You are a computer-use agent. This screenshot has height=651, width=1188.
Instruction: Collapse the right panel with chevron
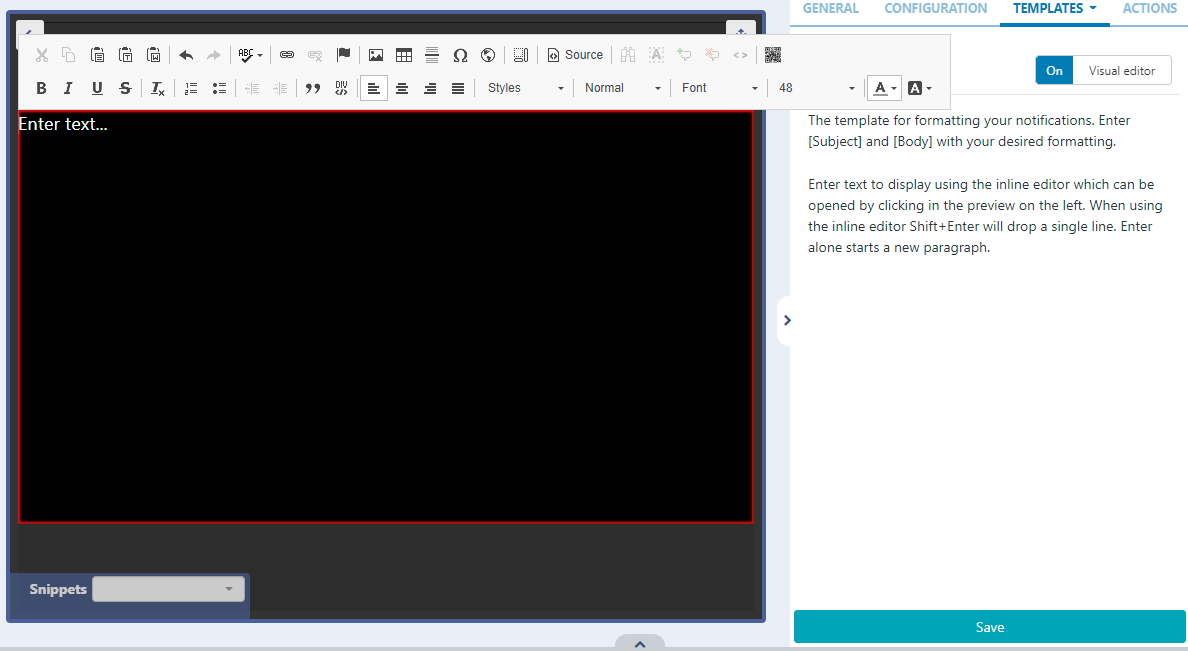coord(787,321)
